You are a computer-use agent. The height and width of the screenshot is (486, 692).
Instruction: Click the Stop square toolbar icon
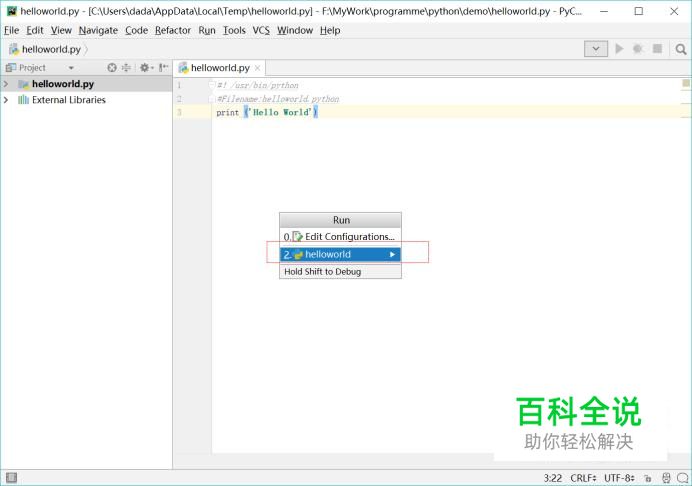(x=657, y=49)
